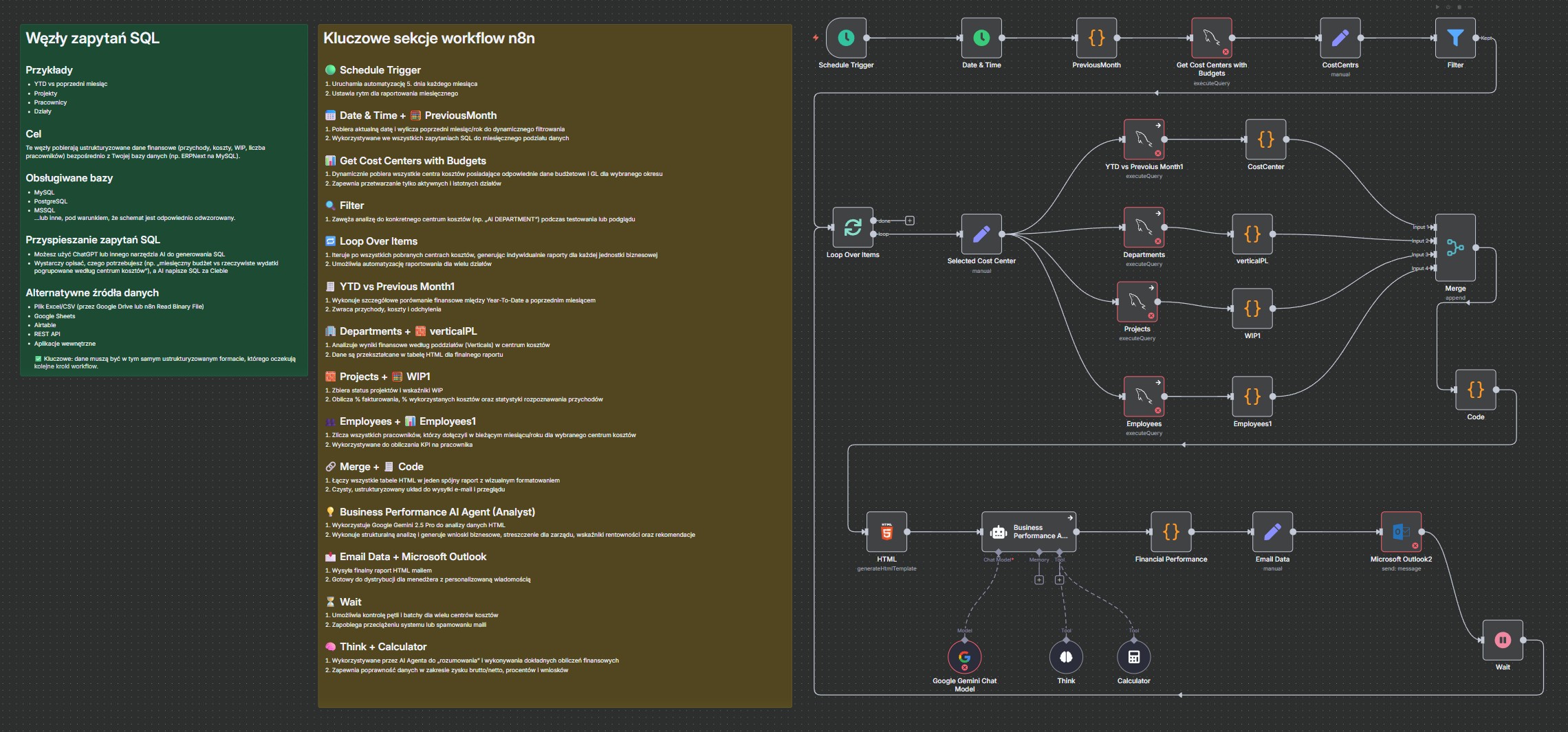
Task: Click 'Get Cost Centers with Budgets' note heading
Action: tap(413, 161)
